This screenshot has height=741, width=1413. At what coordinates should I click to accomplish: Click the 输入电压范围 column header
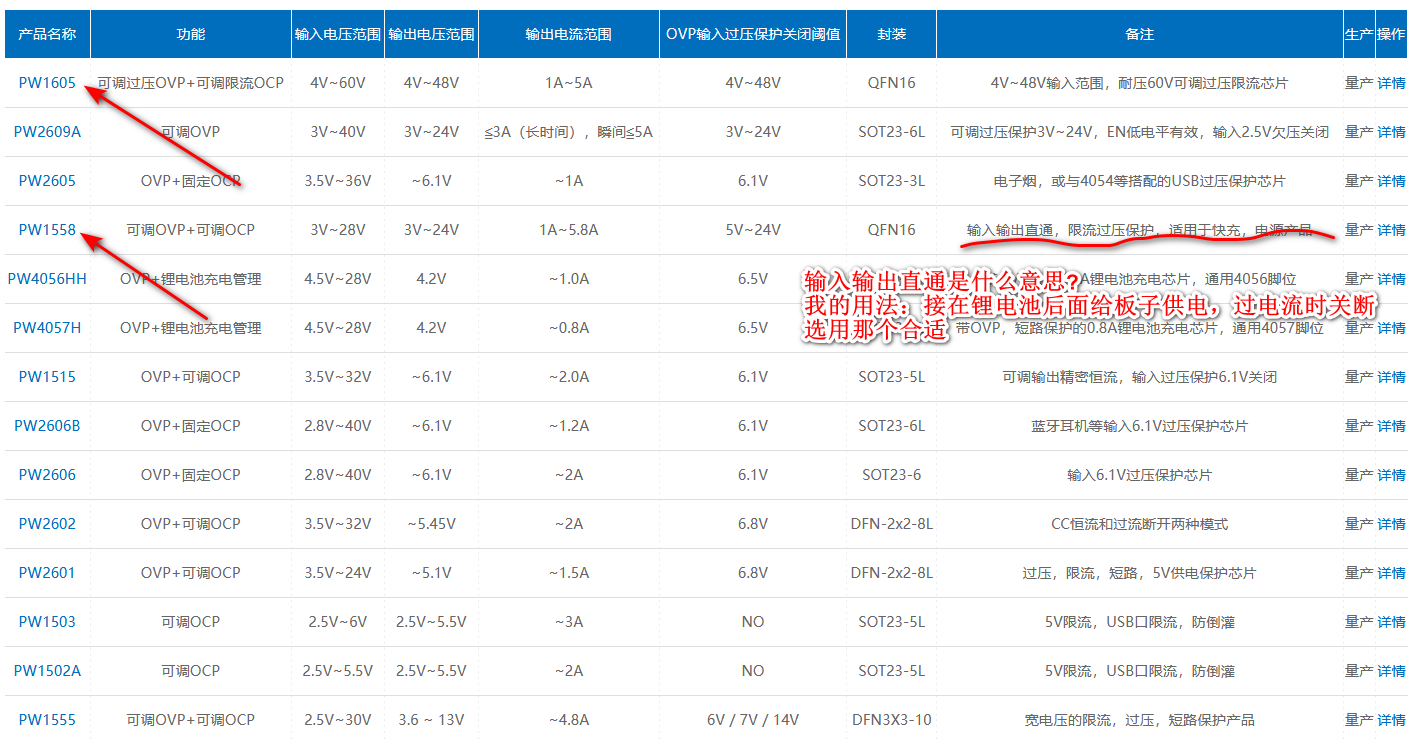[338, 34]
